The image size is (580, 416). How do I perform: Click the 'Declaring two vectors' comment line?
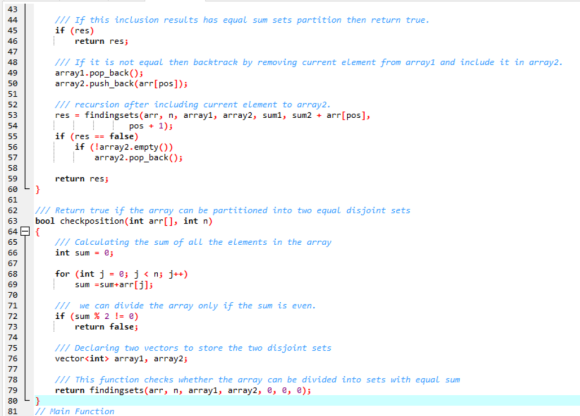[x=193, y=348]
